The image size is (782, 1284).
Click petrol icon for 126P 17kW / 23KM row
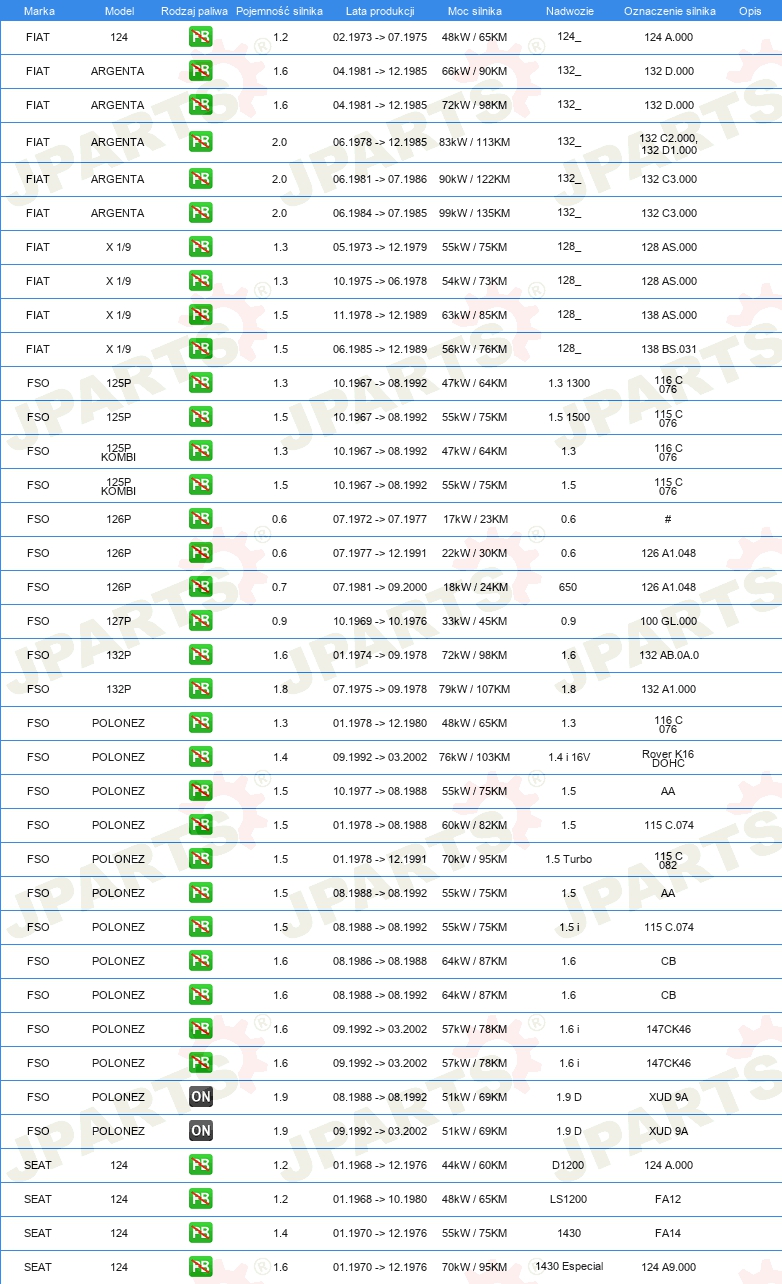pyautogui.click(x=200, y=519)
